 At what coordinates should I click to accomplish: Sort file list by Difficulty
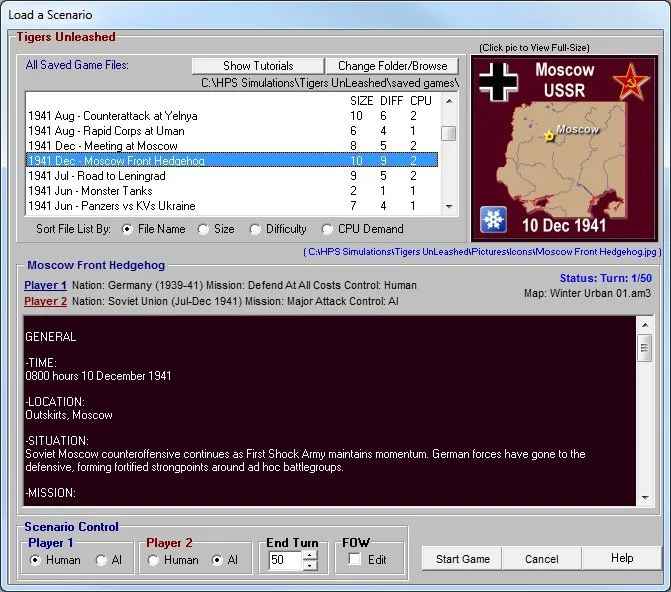coord(256,229)
